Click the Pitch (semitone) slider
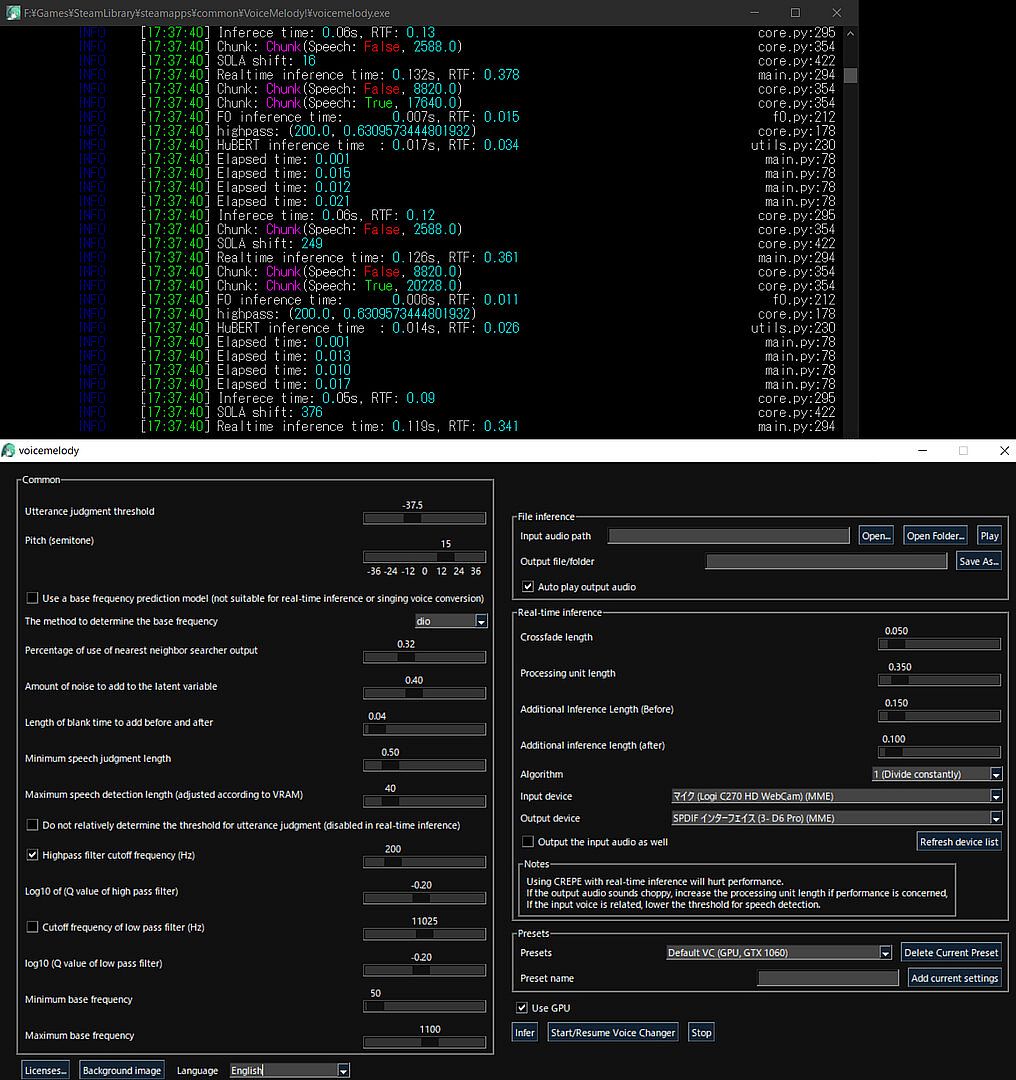Screen dimensions: 1016x1080 (424, 557)
